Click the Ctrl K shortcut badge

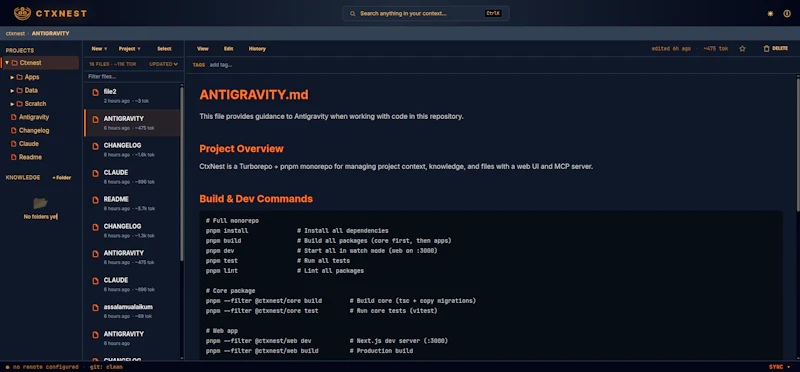[493, 14]
